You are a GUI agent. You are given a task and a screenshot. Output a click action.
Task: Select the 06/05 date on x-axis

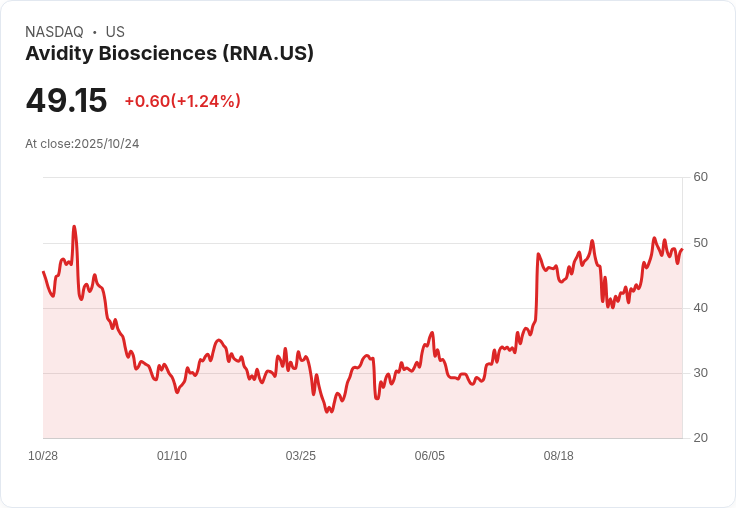(429, 456)
